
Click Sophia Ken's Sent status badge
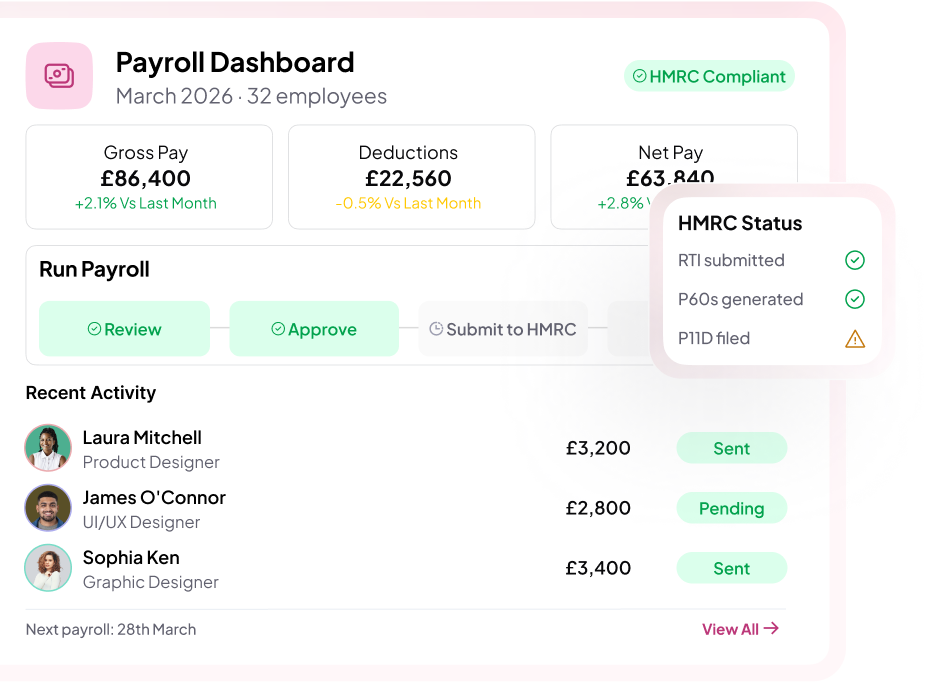coord(731,569)
